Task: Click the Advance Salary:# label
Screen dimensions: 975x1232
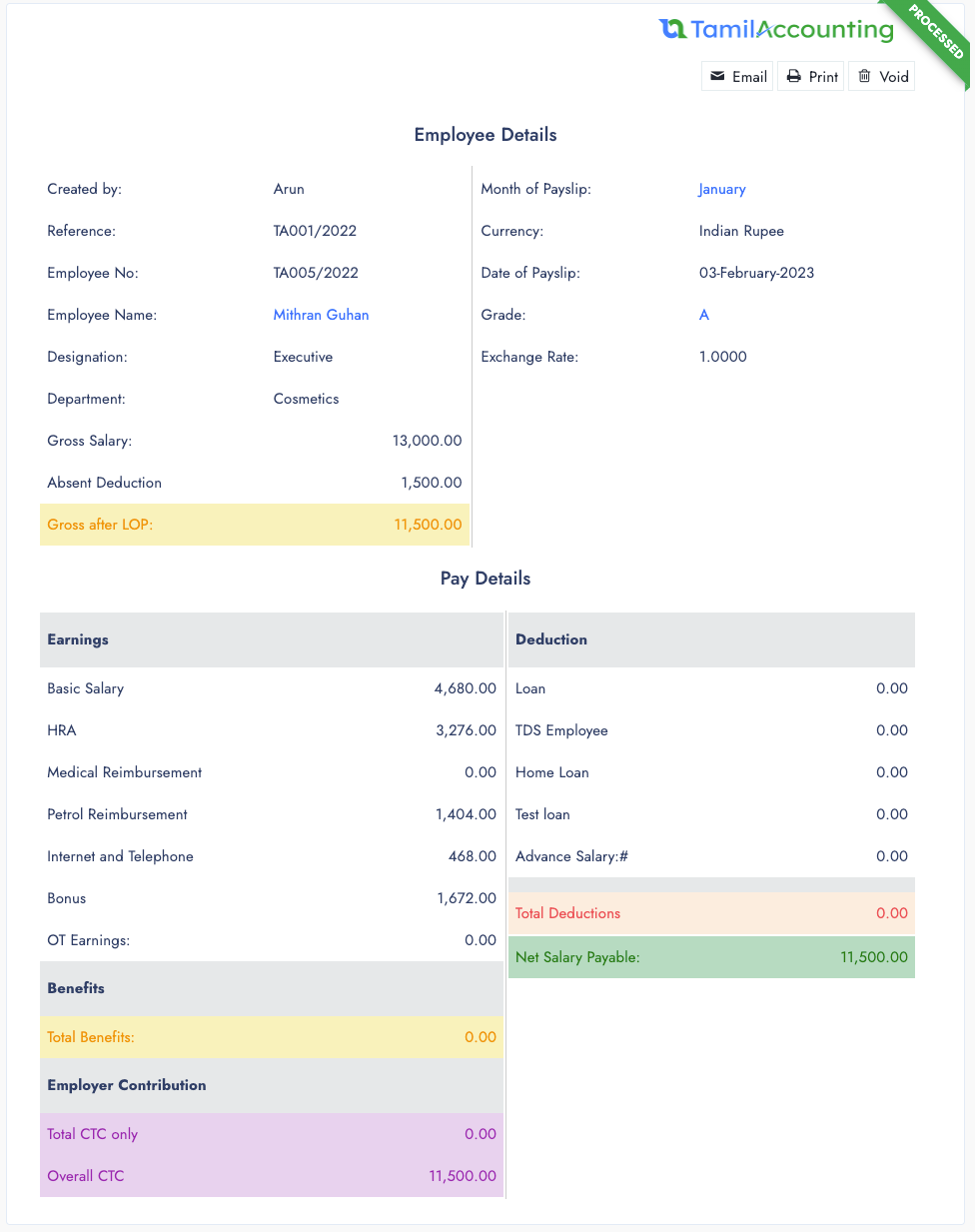Action: click(571, 856)
